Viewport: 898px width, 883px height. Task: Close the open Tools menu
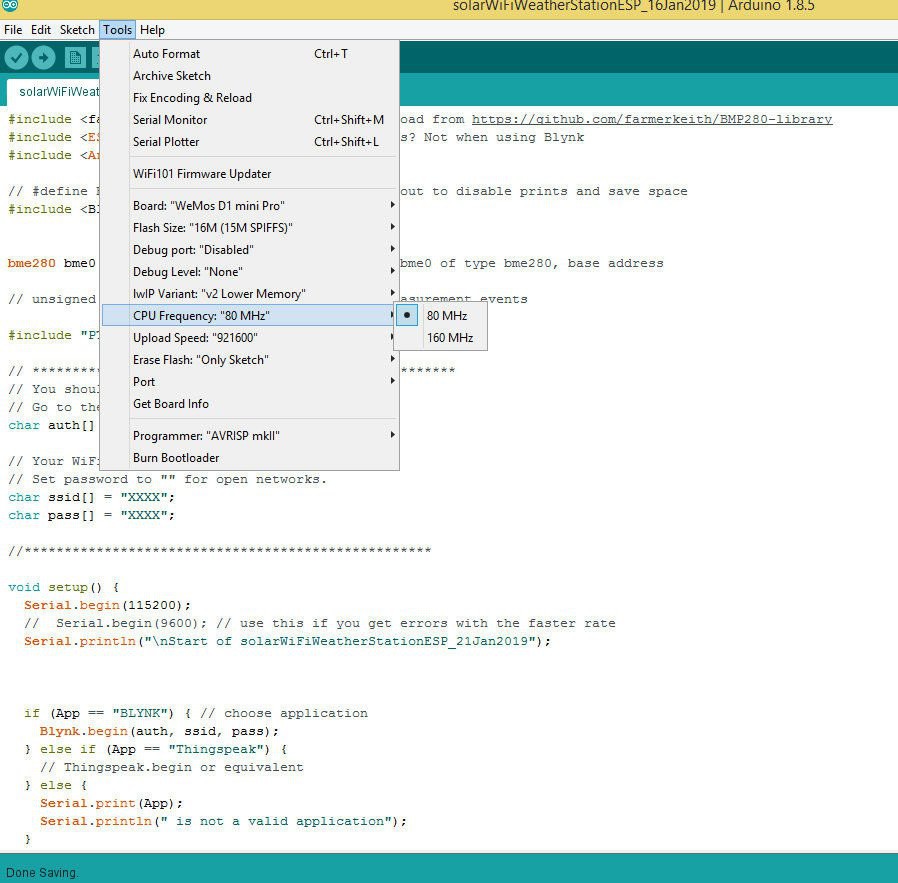click(117, 30)
